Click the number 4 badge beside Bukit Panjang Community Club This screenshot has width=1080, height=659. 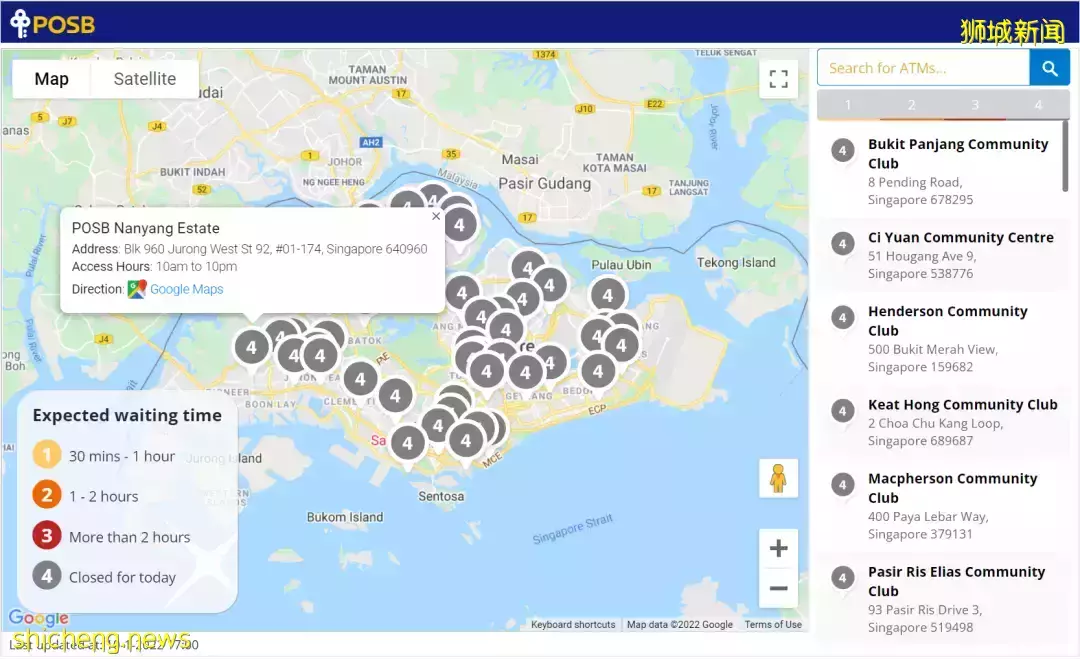842,150
